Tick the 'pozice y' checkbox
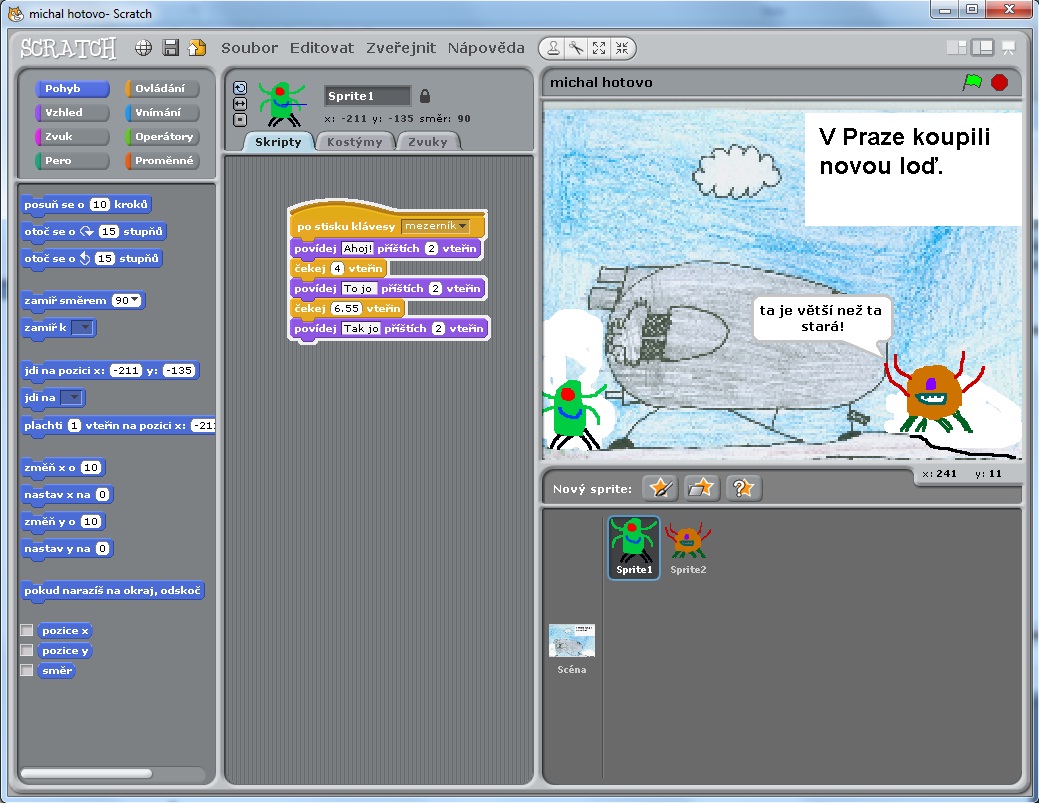The image size is (1039, 803). point(27,651)
